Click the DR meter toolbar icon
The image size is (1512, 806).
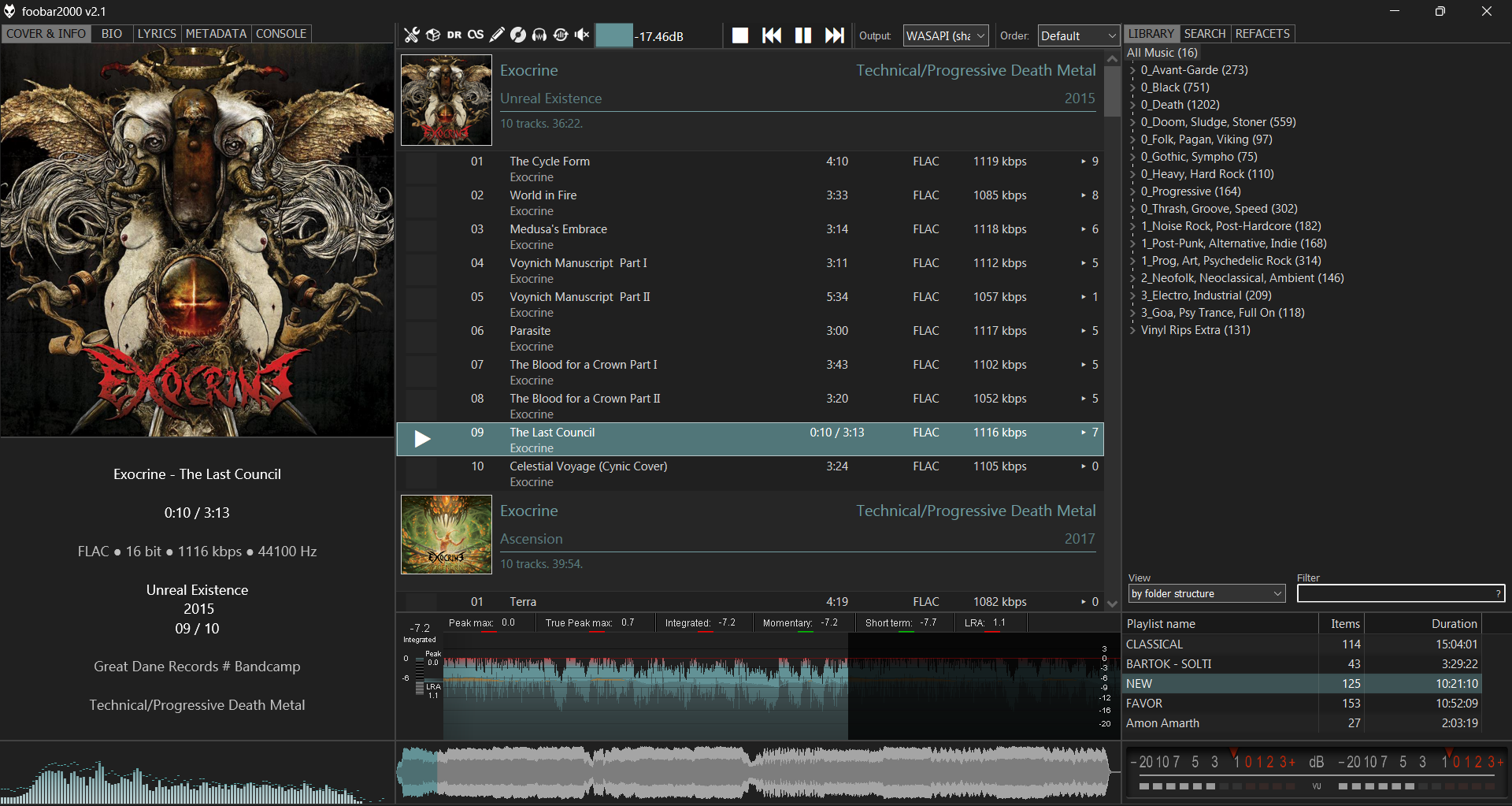coord(454,35)
